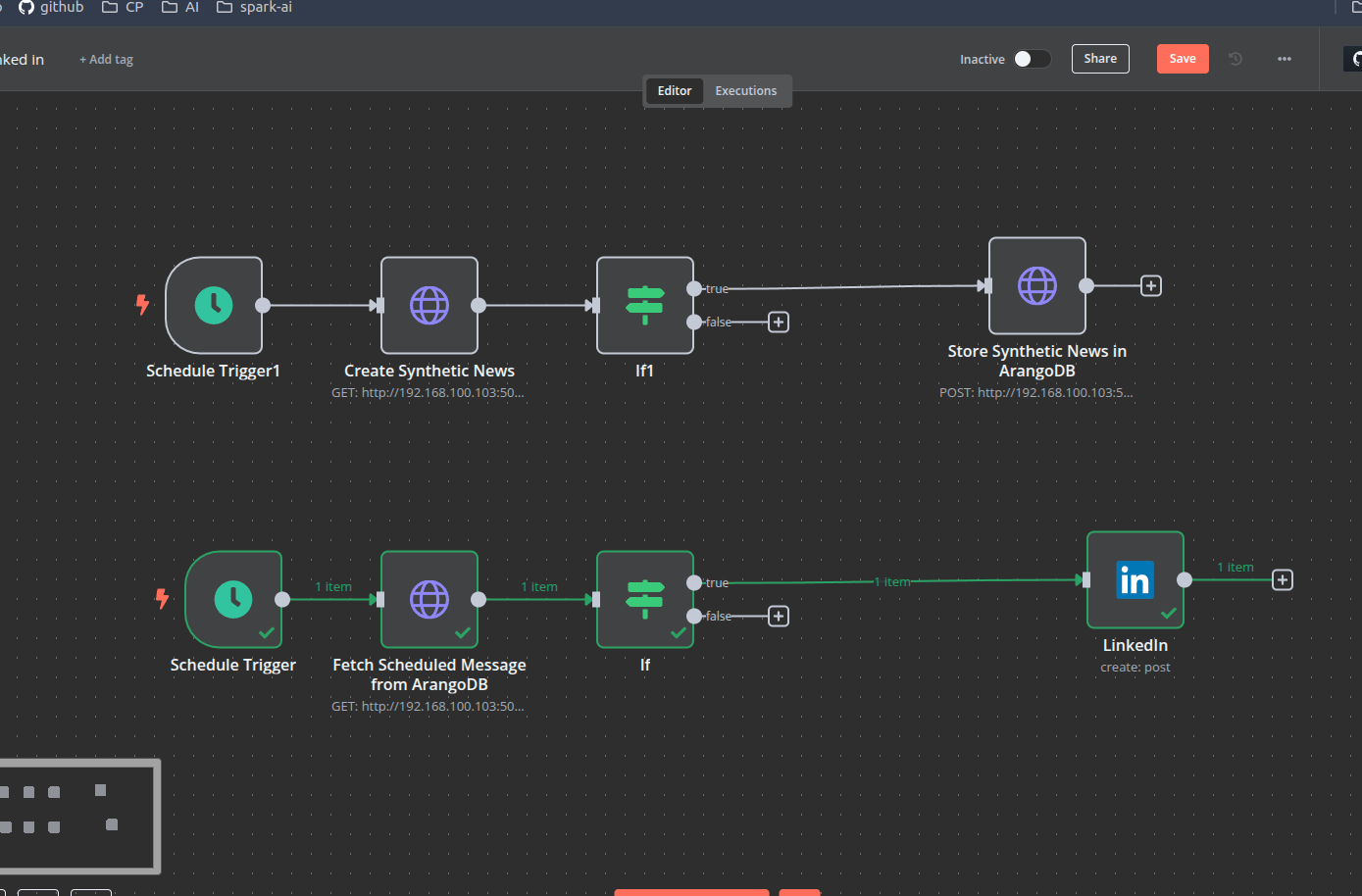Click the Share button
Viewport: 1362px width, 896px height.
1100,59
